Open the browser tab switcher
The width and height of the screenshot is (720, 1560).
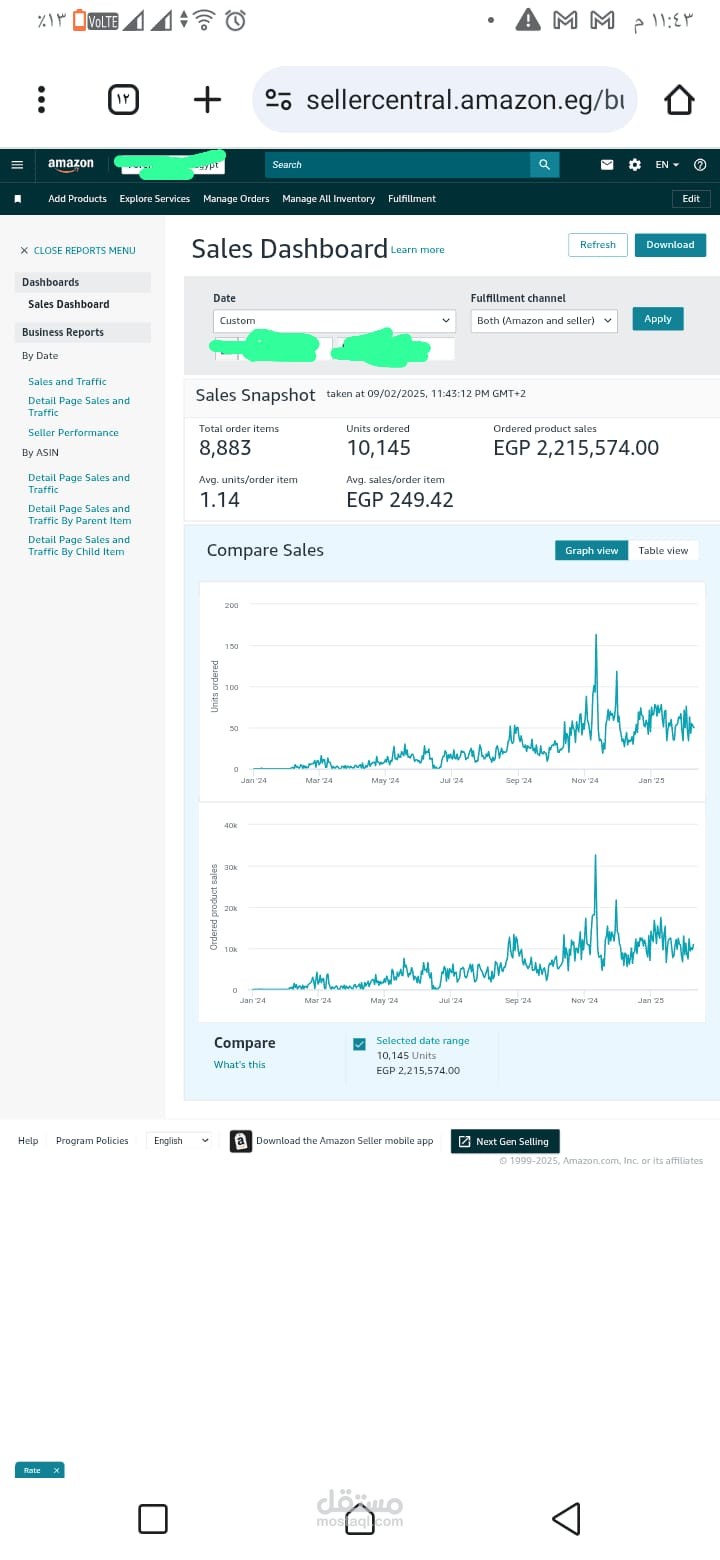pos(123,99)
